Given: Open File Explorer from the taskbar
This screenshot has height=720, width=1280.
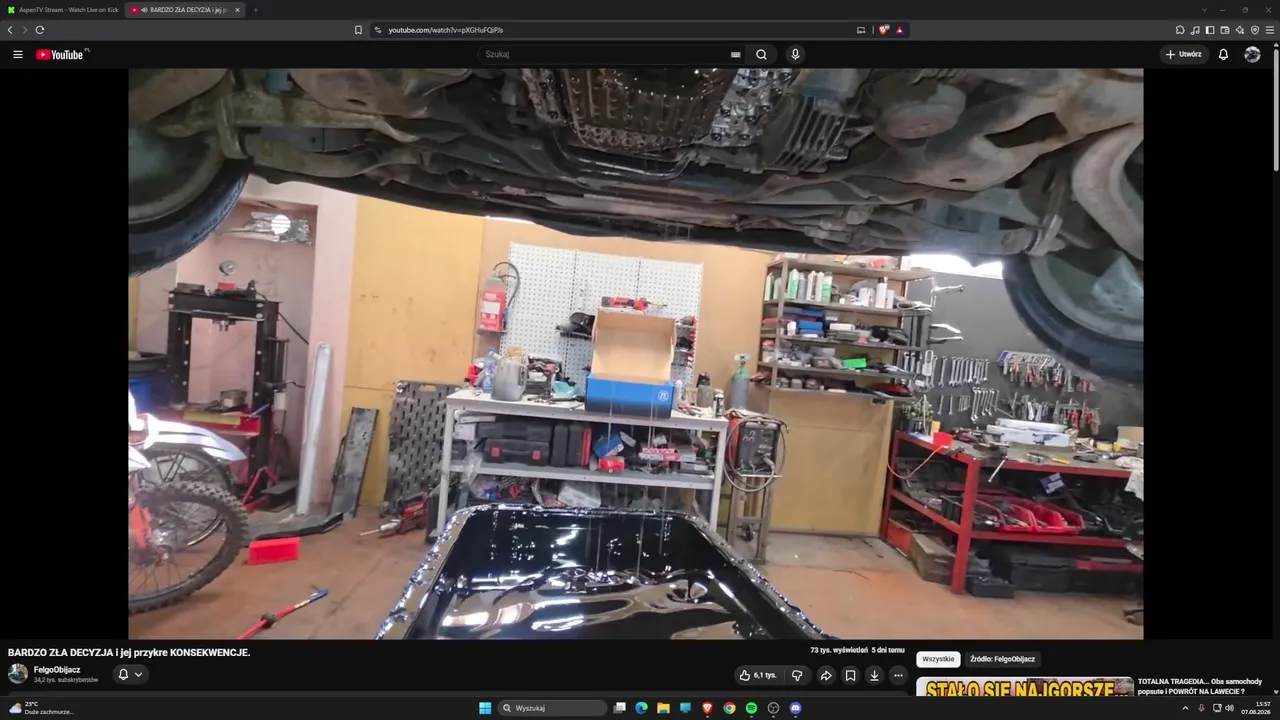Looking at the screenshot, I should pyautogui.click(x=663, y=708).
